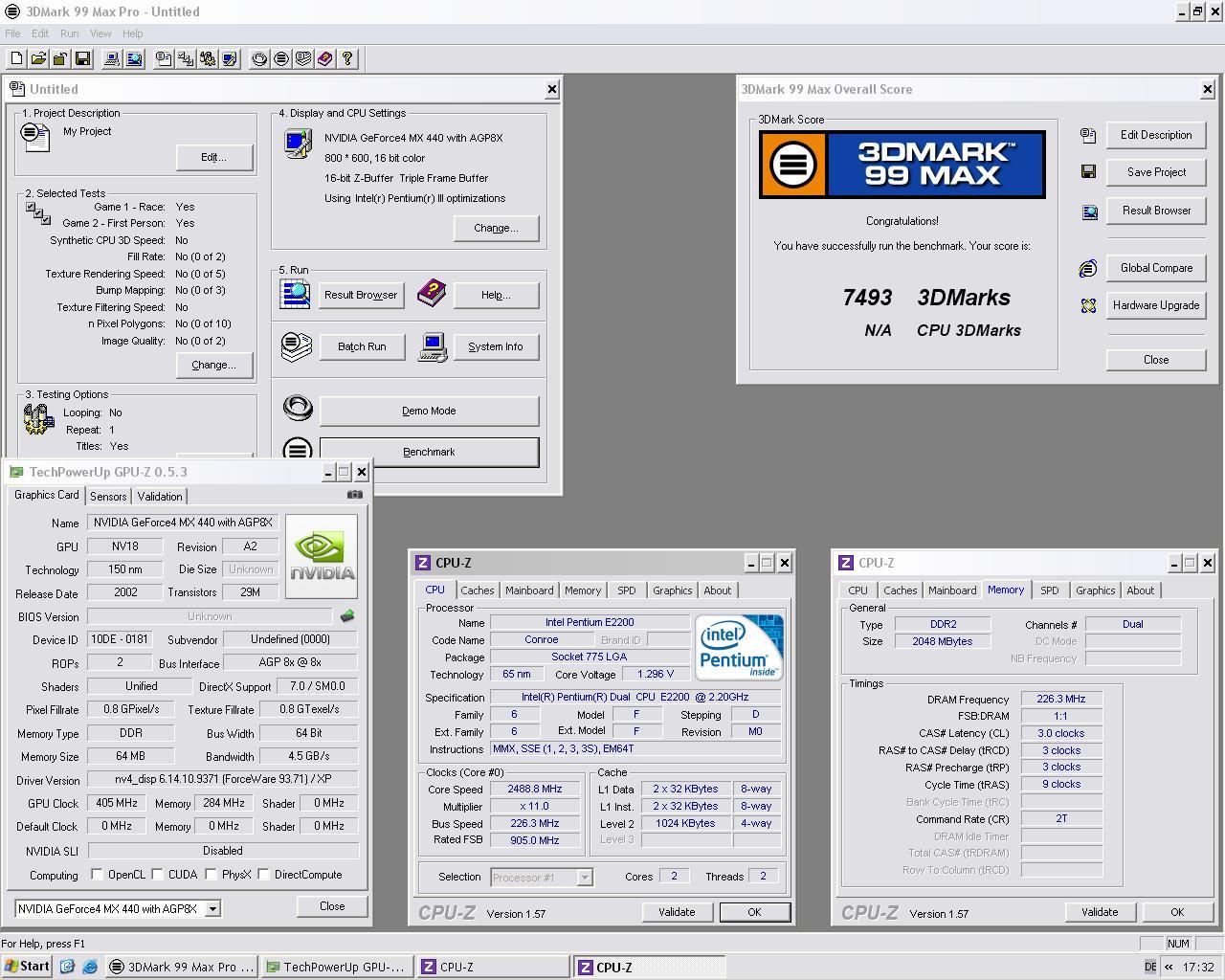This screenshot has width=1225, height=980.
Task: Click the Batch Run button
Action: 362,346
